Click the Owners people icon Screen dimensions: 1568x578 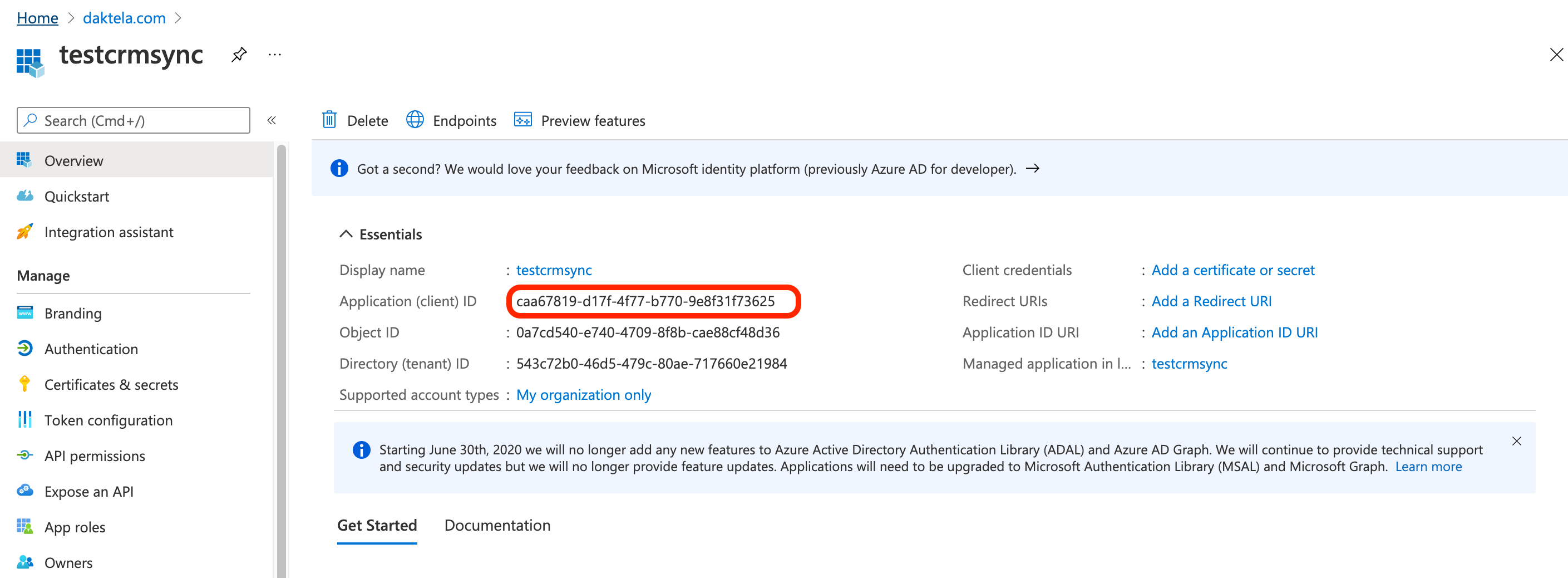pyautogui.click(x=24, y=561)
